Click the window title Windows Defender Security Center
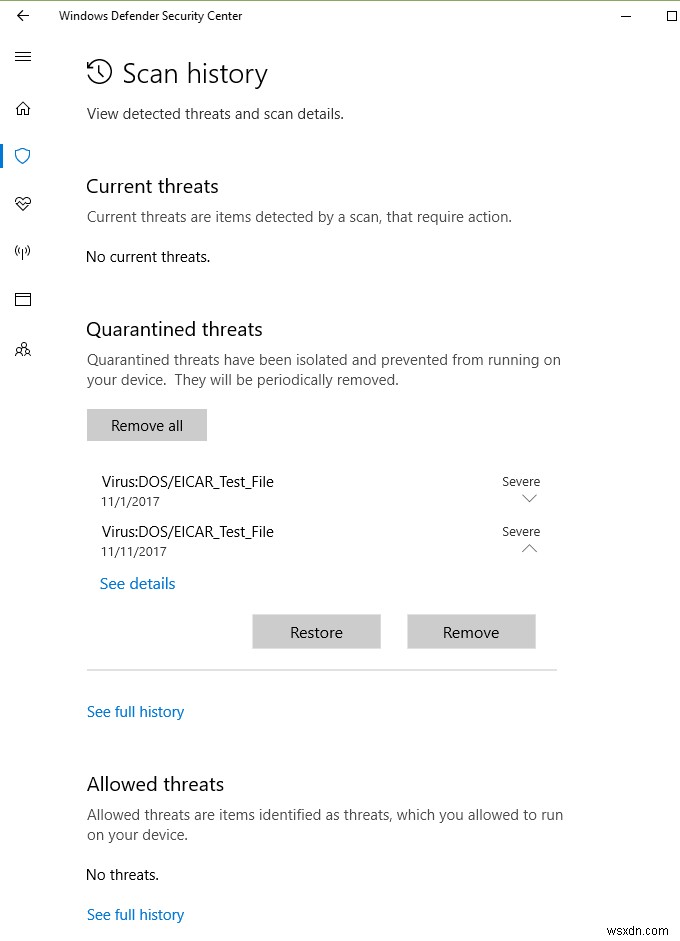 pos(151,16)
